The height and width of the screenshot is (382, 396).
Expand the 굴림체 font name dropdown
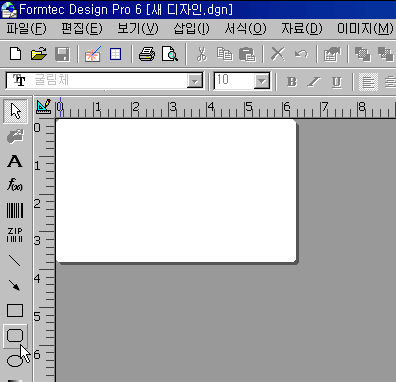(x=195, y=81)
